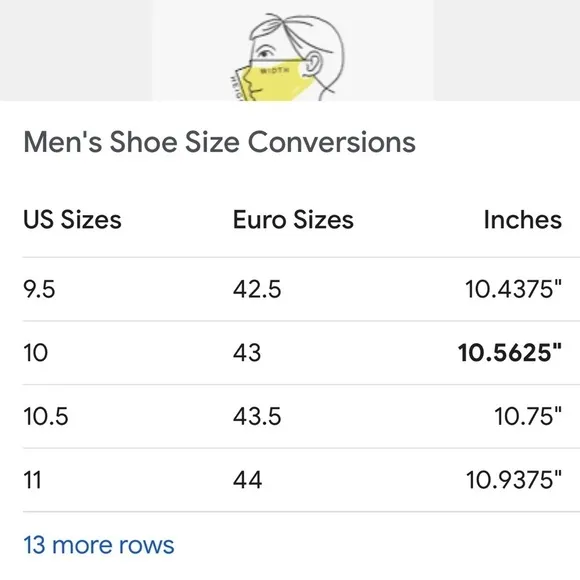
Task: Click the 10.9375" inches value
Action: click(x=514, y=480)
